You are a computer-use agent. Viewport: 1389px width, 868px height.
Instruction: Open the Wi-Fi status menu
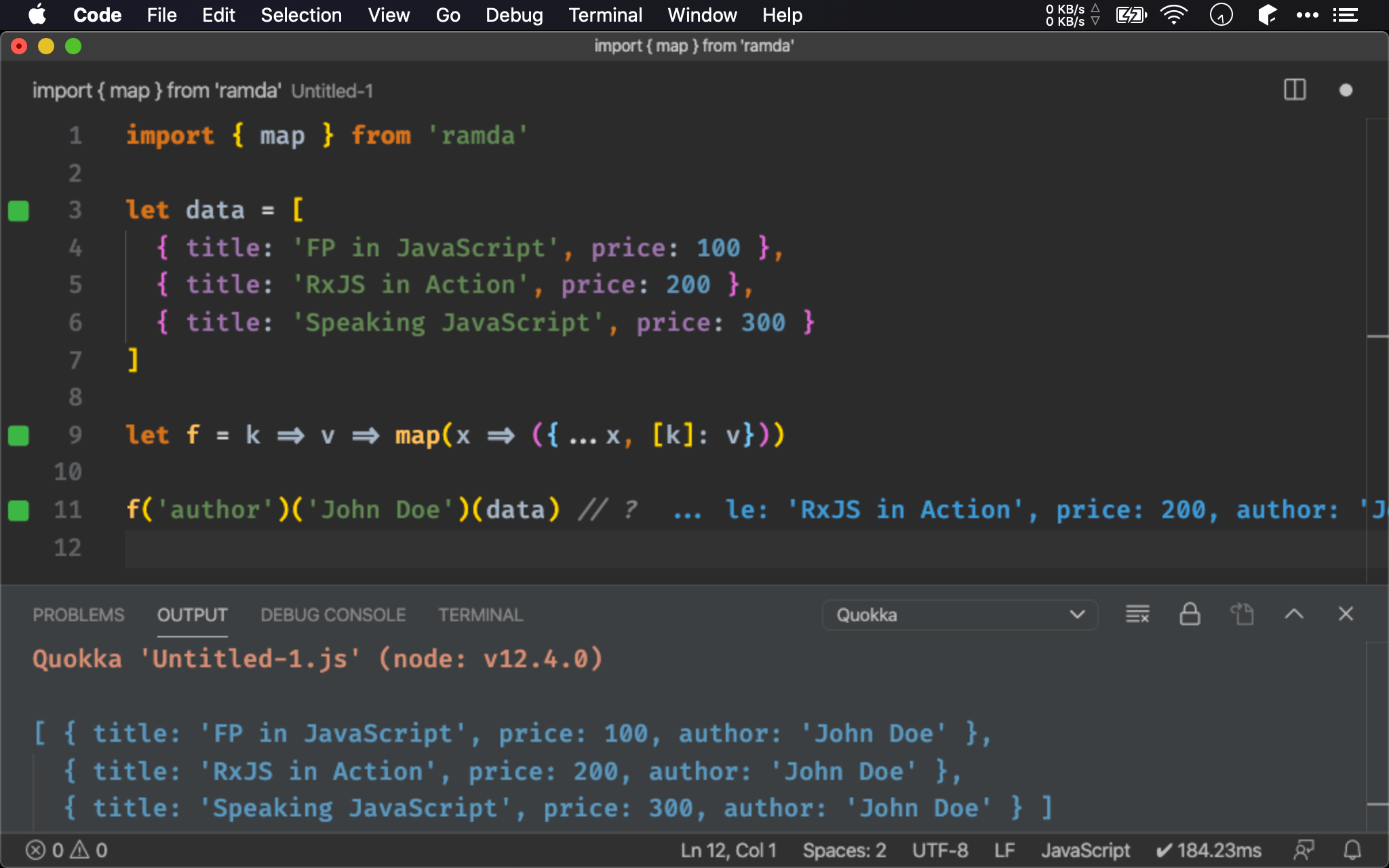tap(1173, 15)
